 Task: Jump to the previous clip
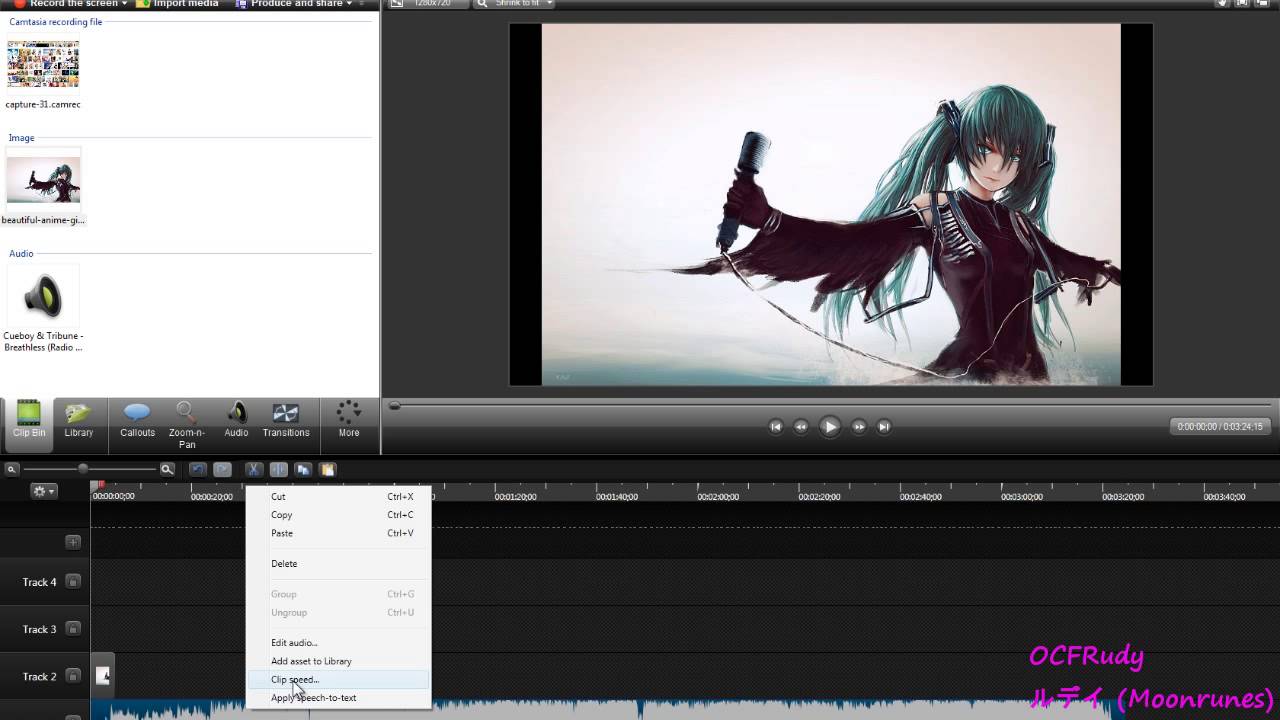775,426
